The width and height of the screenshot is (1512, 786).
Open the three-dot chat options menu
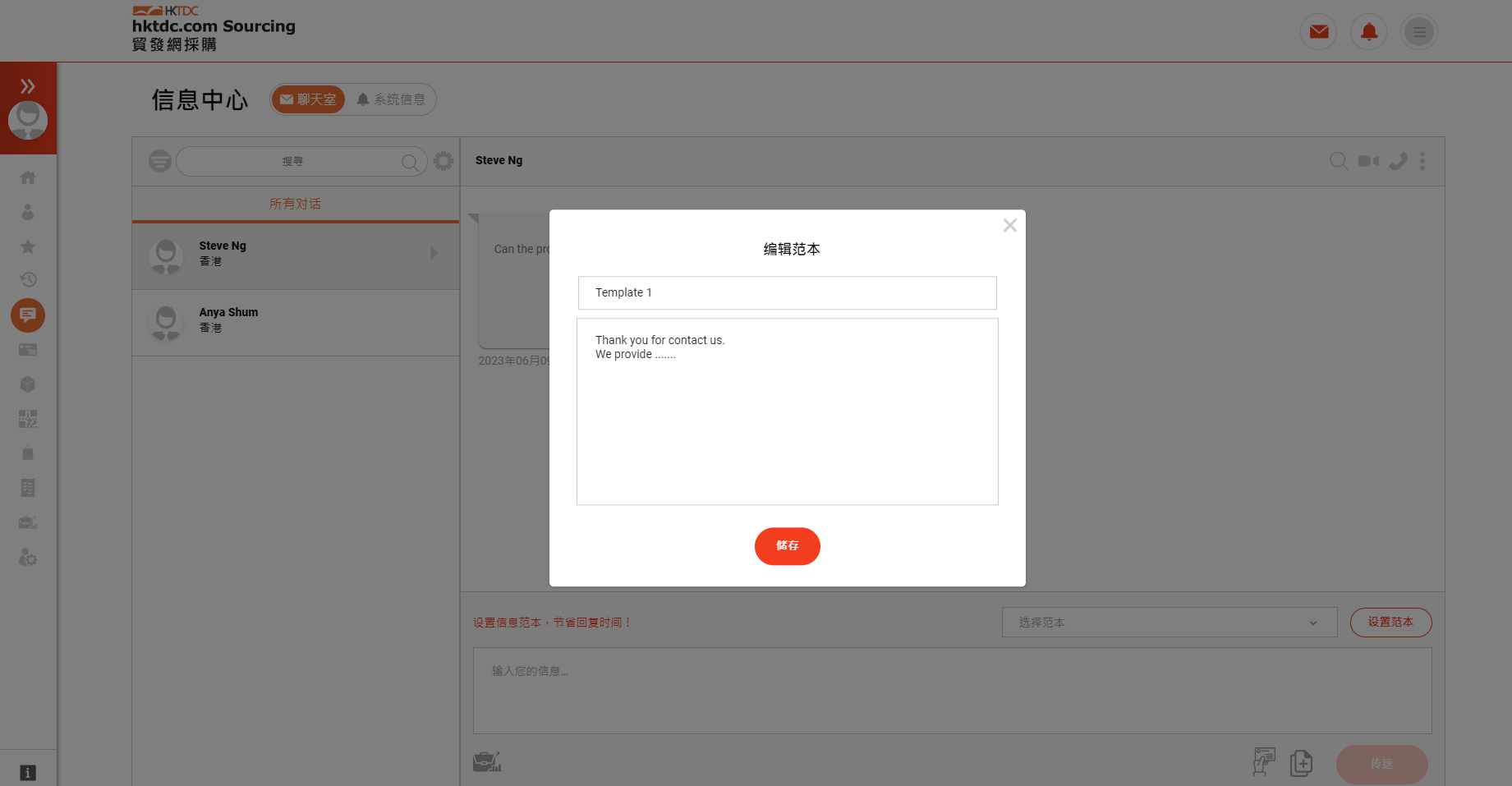tap(1422, 161)
